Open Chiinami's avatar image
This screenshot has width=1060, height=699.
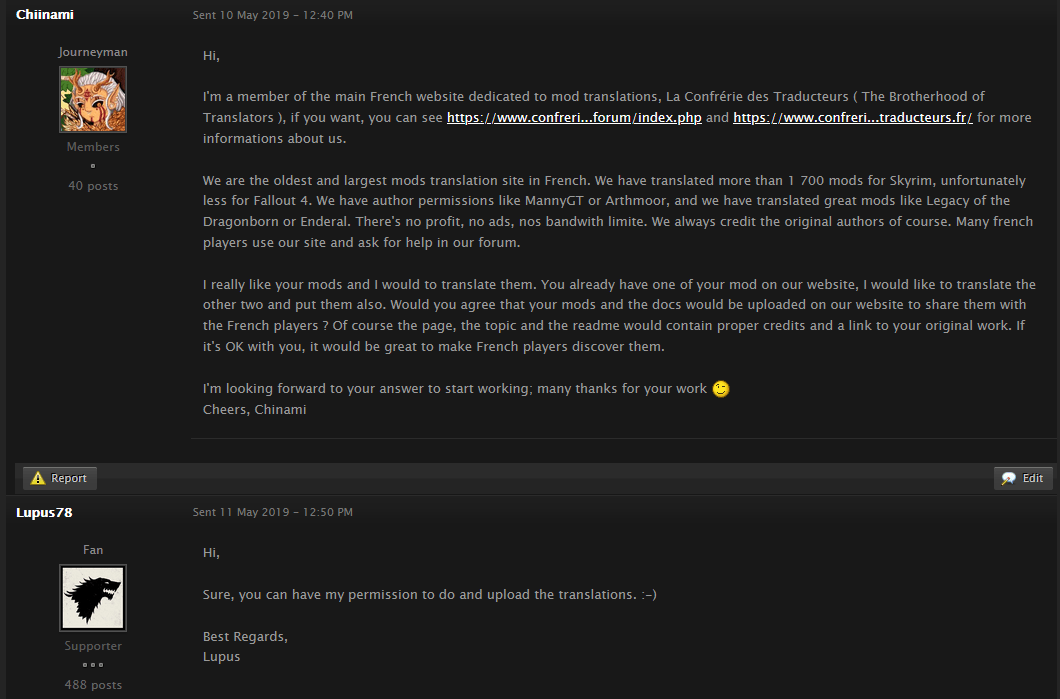(93, 99)
